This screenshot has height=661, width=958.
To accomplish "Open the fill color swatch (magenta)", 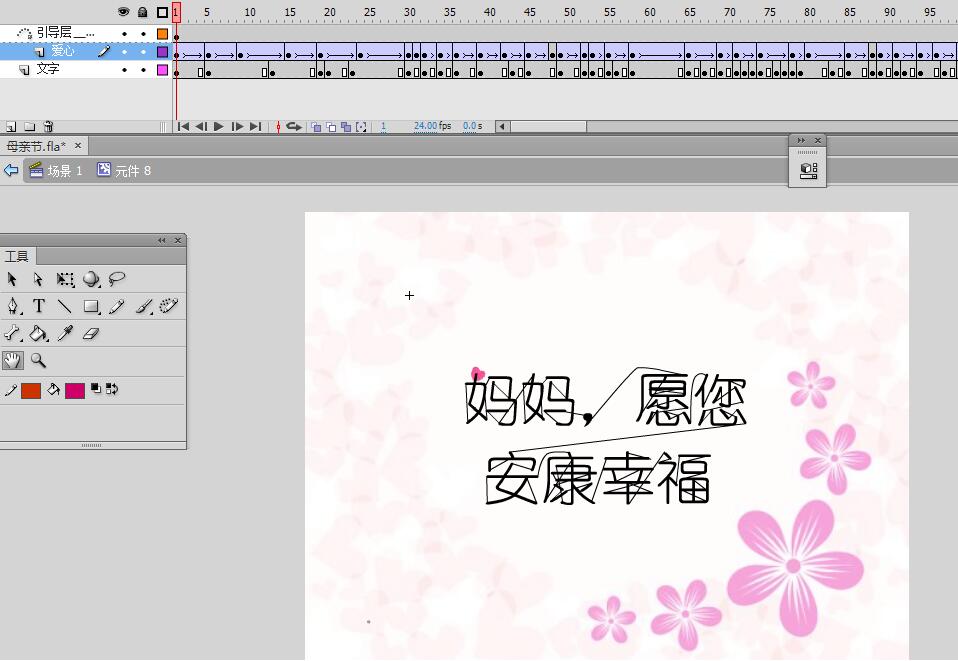I will pyautogui.click(x=75, y=390).
